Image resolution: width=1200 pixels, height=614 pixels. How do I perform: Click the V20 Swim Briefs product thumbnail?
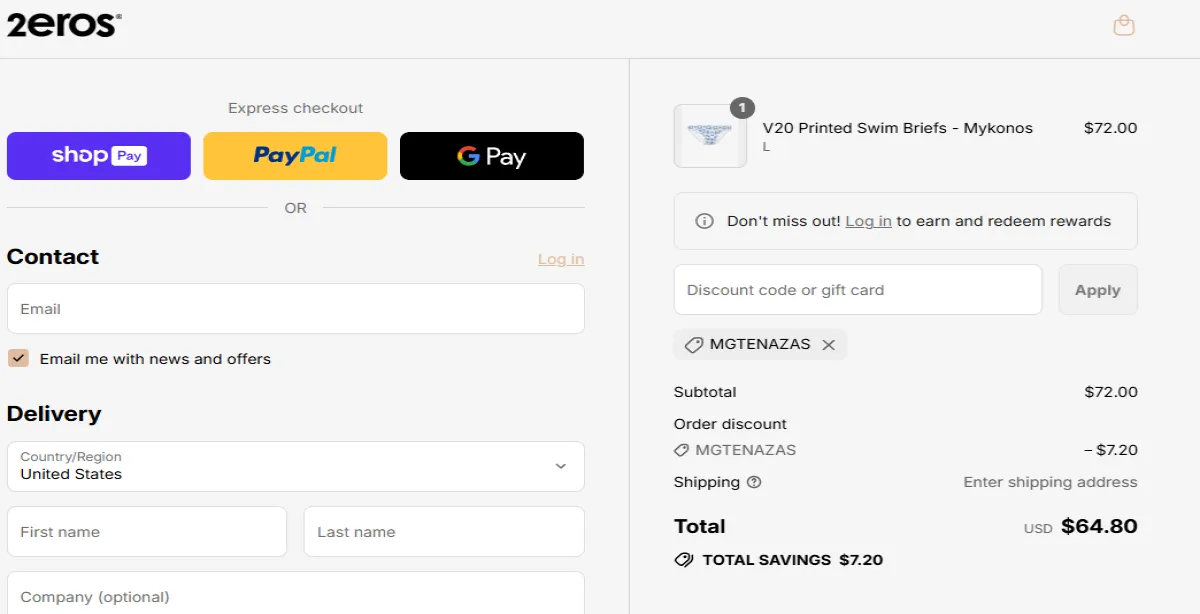710,136
